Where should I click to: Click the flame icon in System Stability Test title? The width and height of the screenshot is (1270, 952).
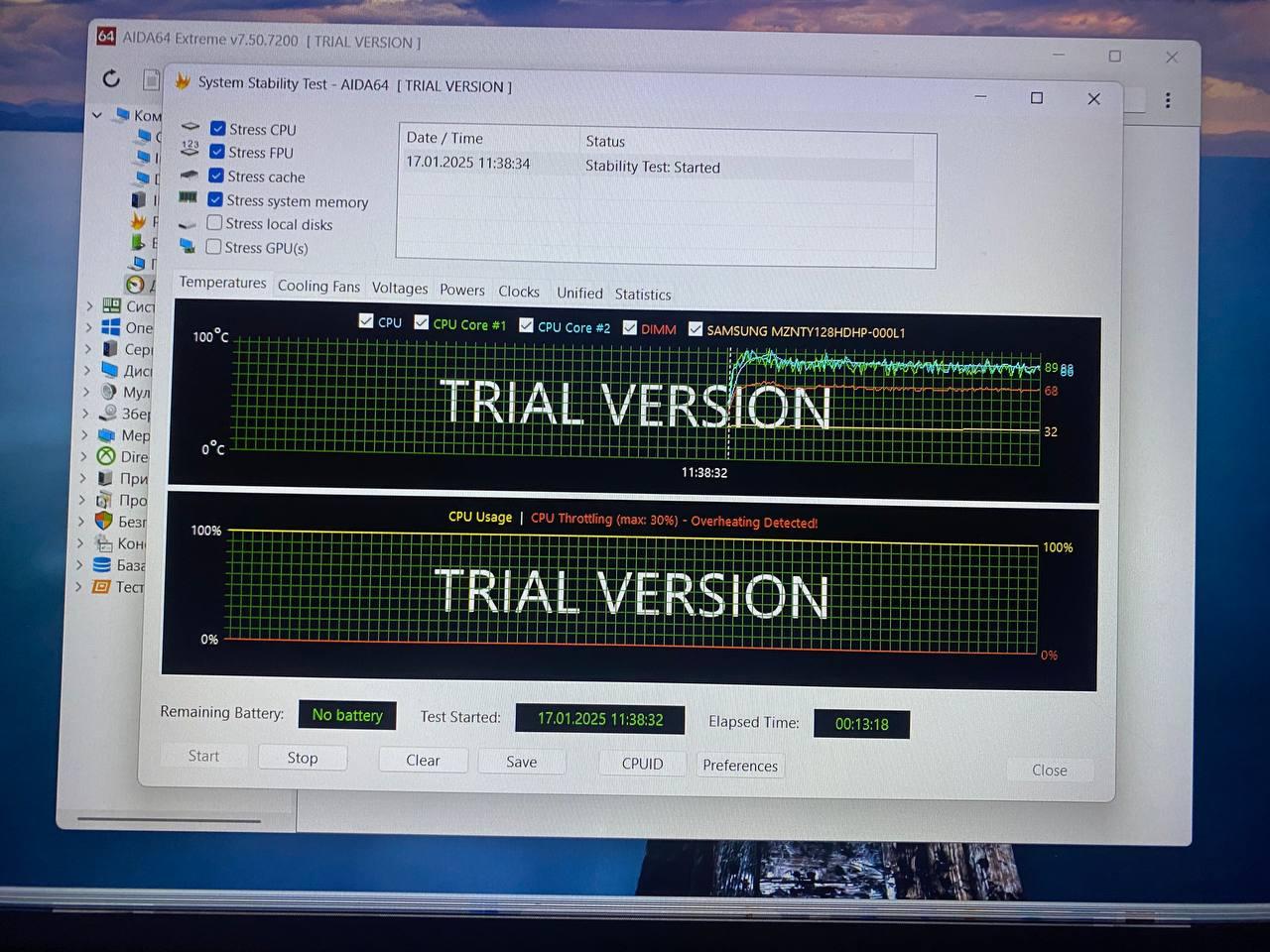pyautogui.click(x=183, y=81)
